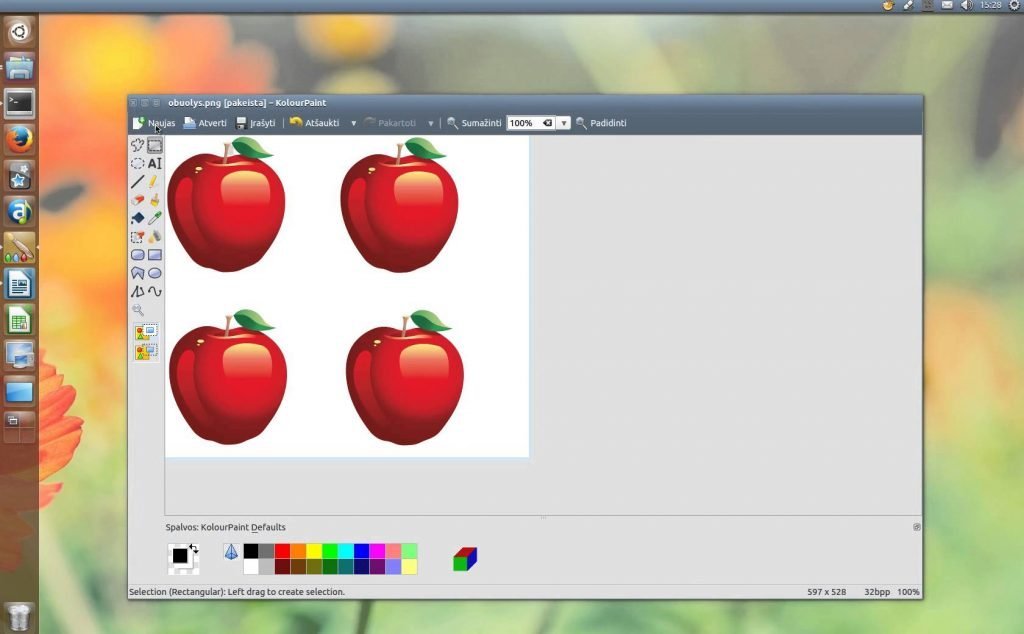This screenshot has height=634, width=1024.
Task: Expand the Atšaukti undo history arrow
Action: (353, 123)
